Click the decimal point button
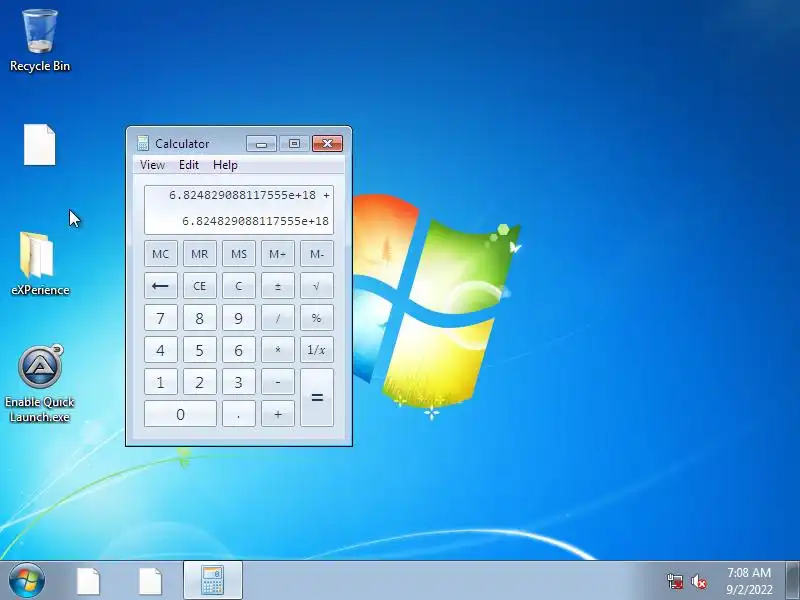The width and height of the screenshot is (800, 600). pyautogui.click(x=239, y=414)
